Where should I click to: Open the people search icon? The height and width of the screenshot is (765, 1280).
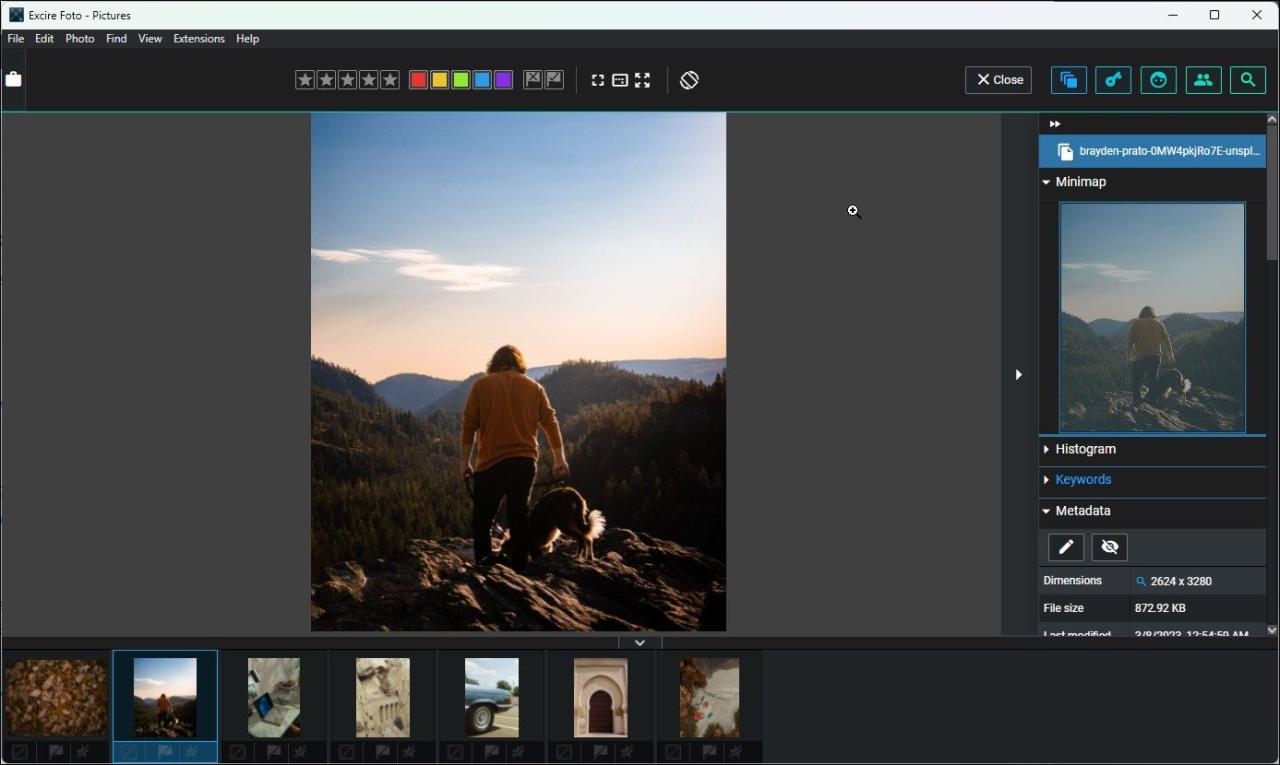pos(1204,80)
